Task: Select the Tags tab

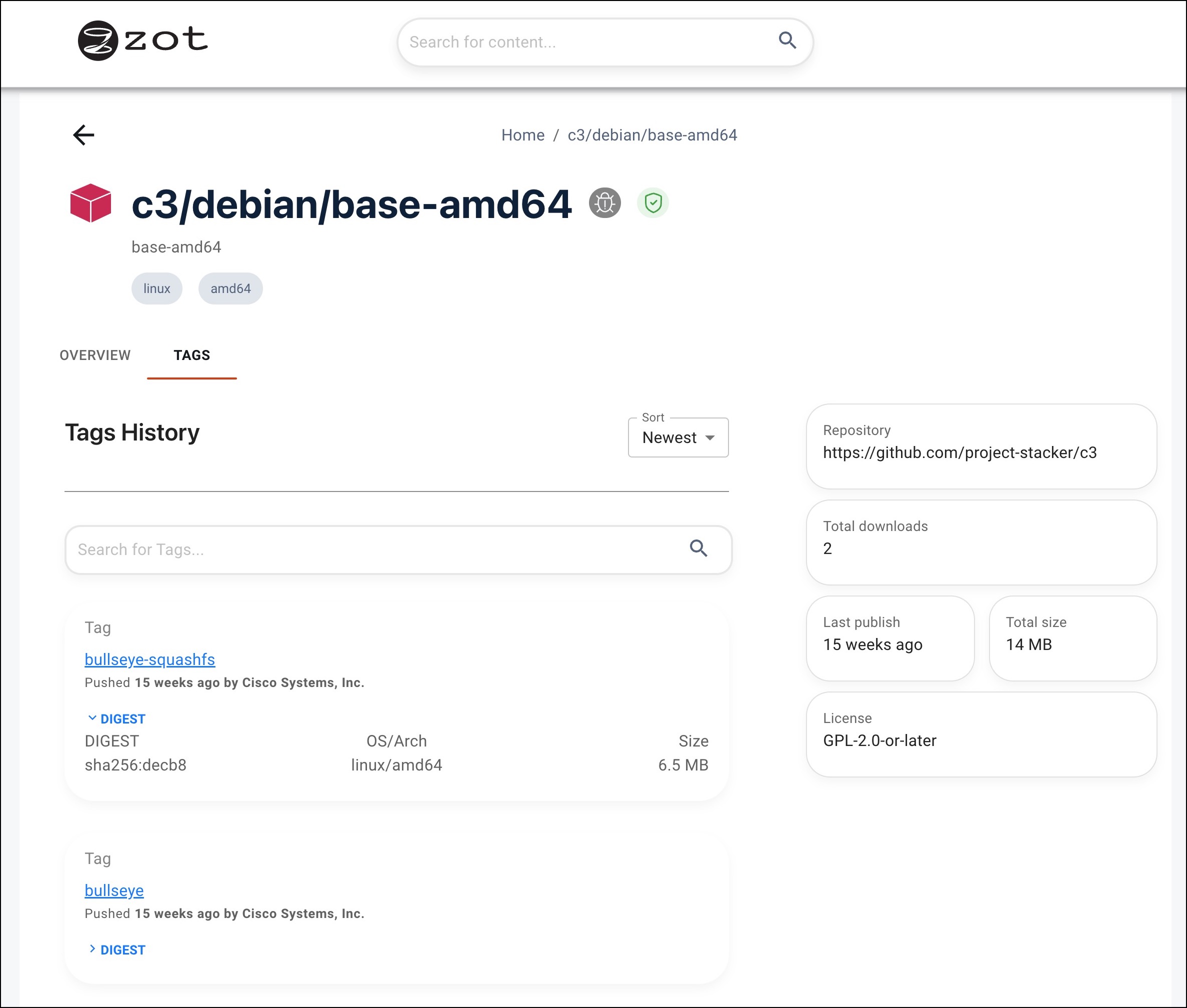Action: point(191,355)
